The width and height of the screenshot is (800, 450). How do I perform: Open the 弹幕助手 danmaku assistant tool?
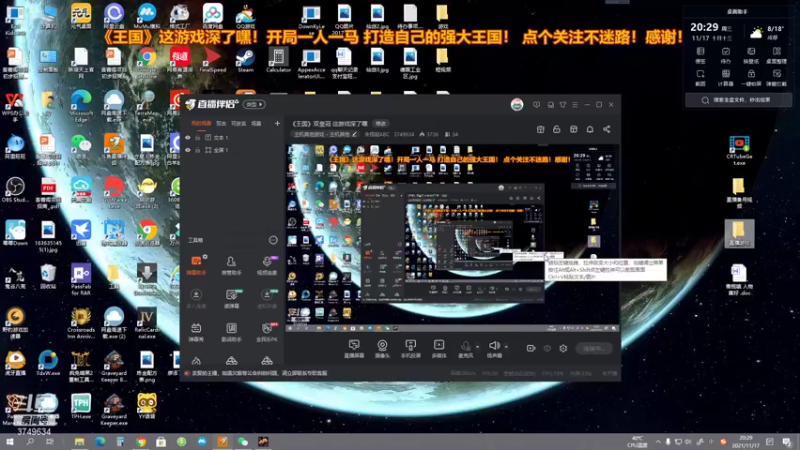coord(196,266)
